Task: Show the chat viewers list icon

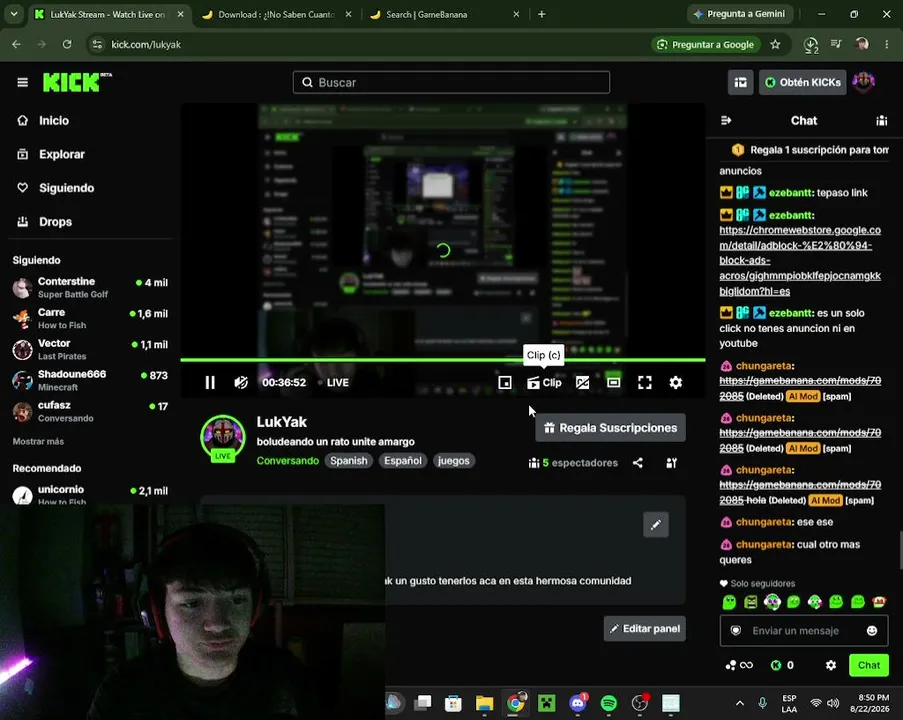Action: (x=881, y=120)
